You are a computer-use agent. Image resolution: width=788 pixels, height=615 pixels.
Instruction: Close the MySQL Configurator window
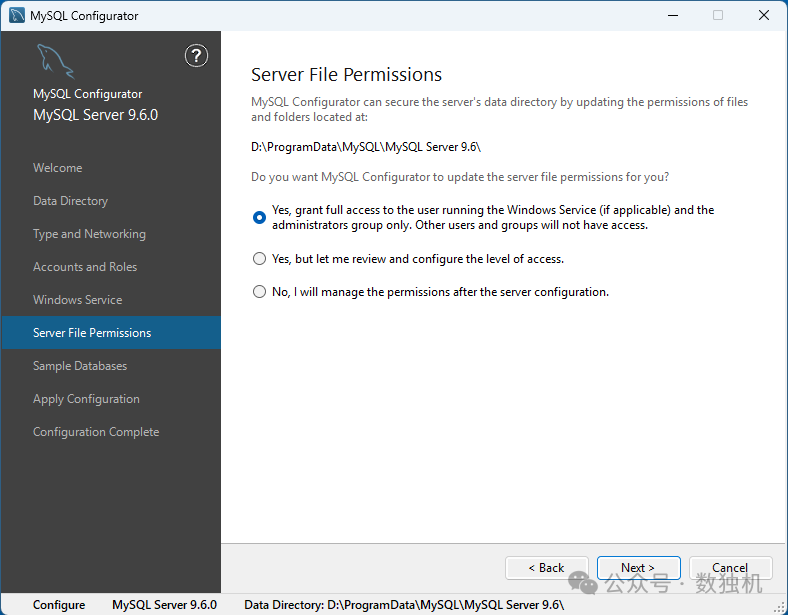pos(764,15)
